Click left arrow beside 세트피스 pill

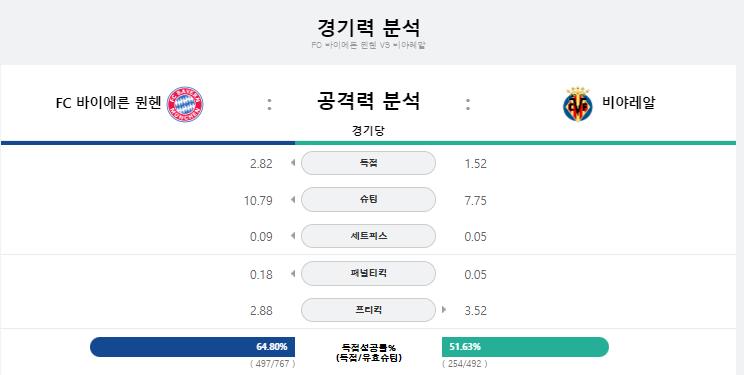(293, 236)
